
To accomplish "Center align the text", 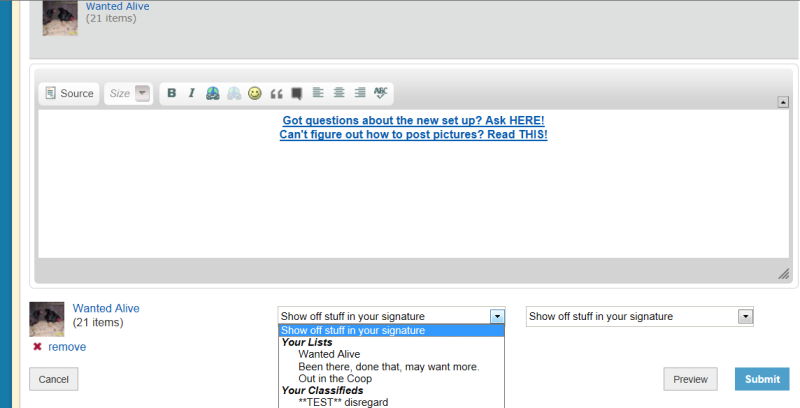I will 339,93.
